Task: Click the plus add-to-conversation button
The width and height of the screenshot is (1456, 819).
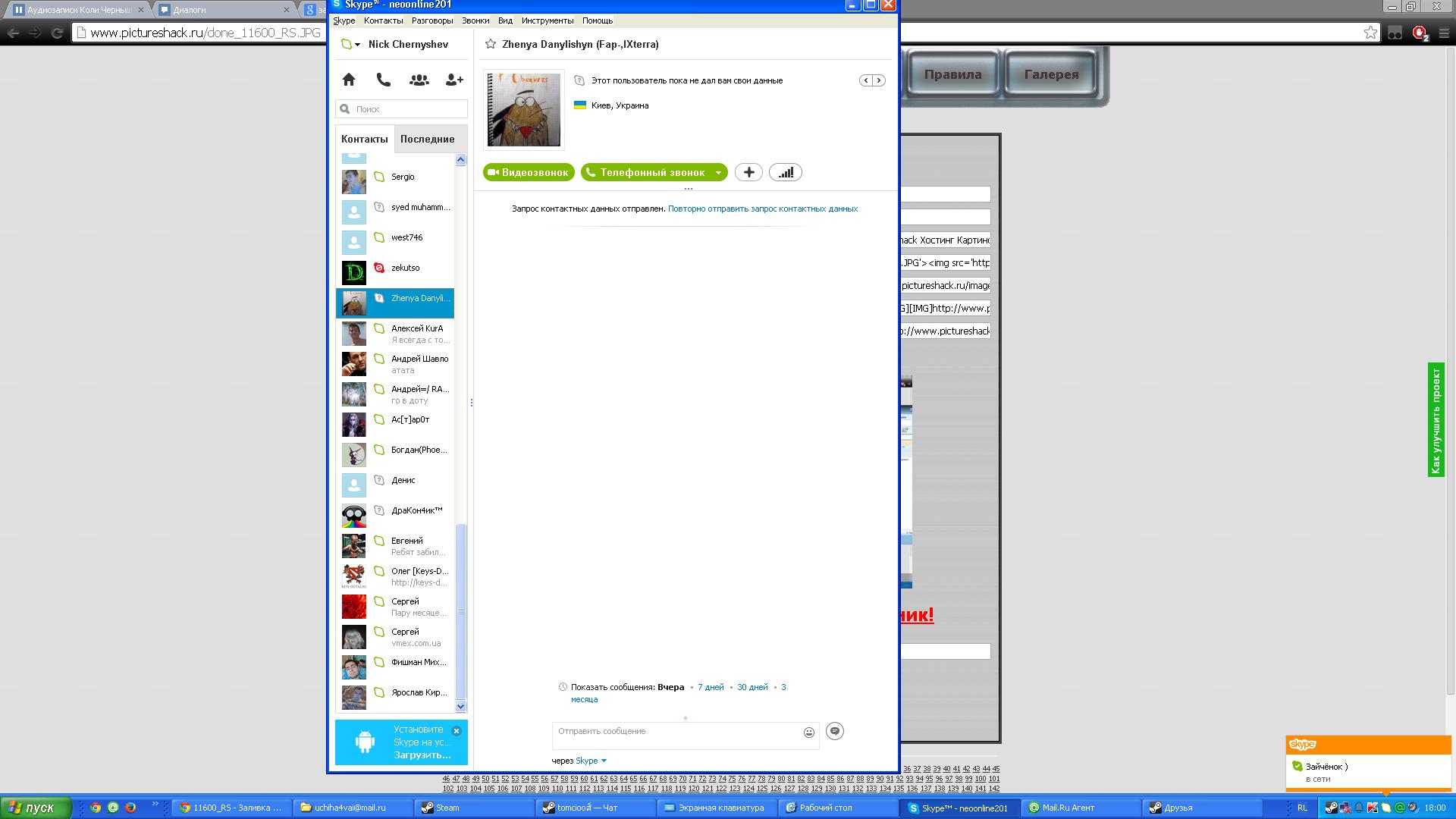Action: 748,172
